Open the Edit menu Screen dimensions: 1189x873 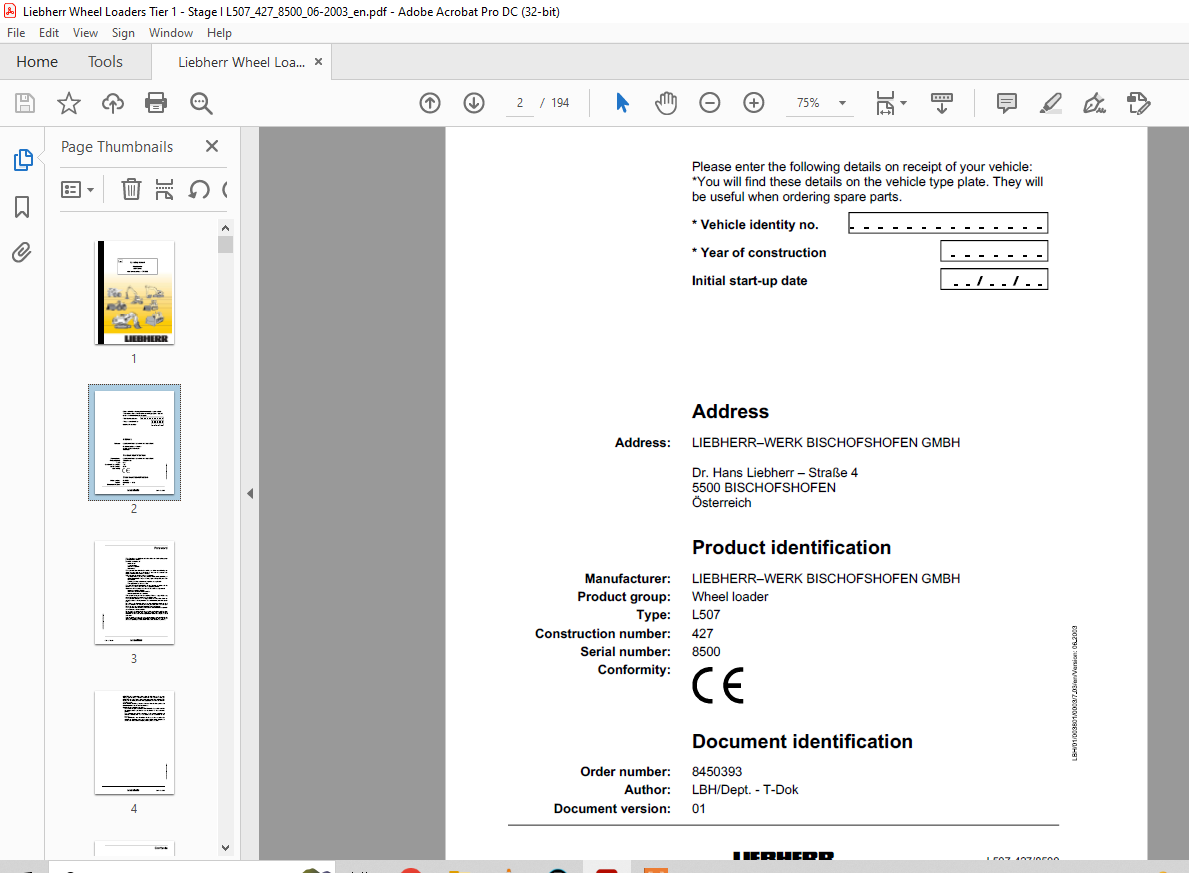coord(49,33)
